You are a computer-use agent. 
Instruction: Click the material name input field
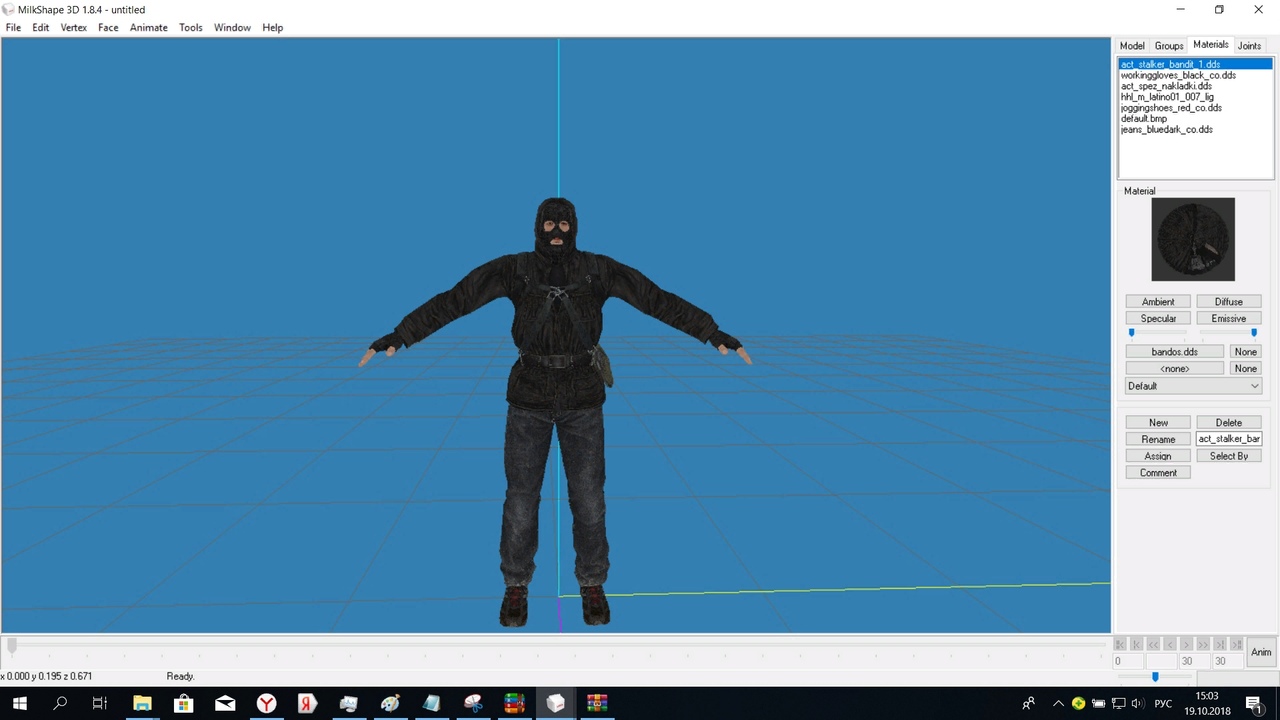pyautogui.click(x=1228, y=439)
